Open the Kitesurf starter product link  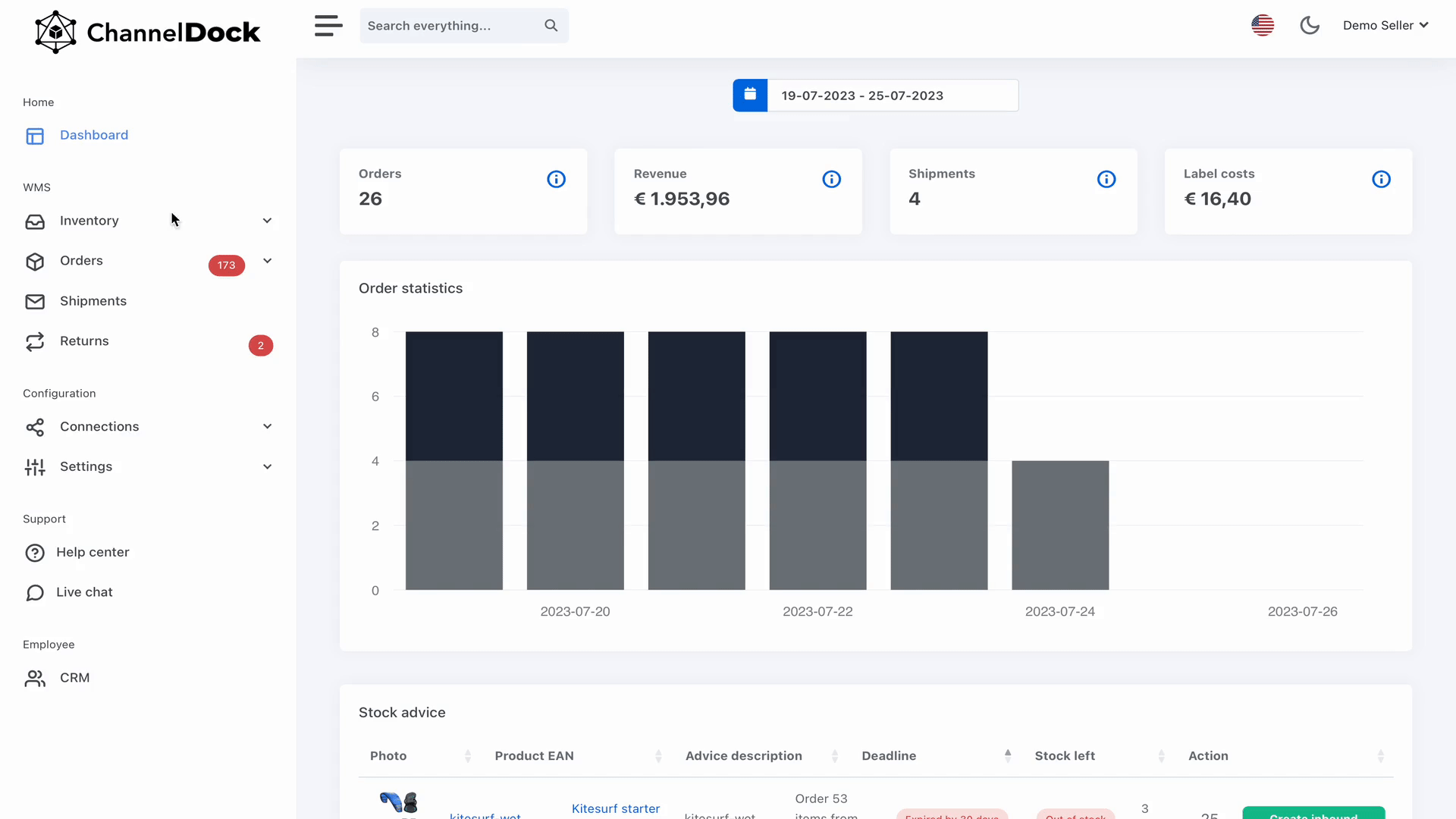616,809
